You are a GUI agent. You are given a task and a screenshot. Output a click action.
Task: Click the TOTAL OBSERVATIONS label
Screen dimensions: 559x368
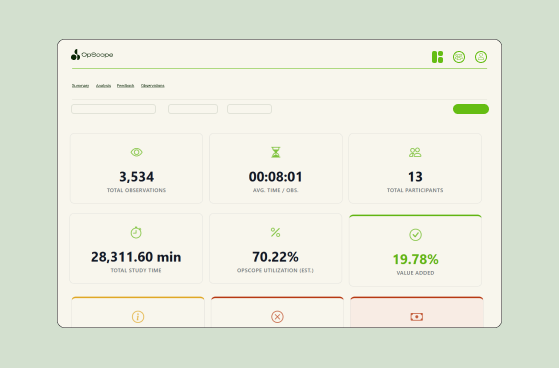[x=137, y=190]
